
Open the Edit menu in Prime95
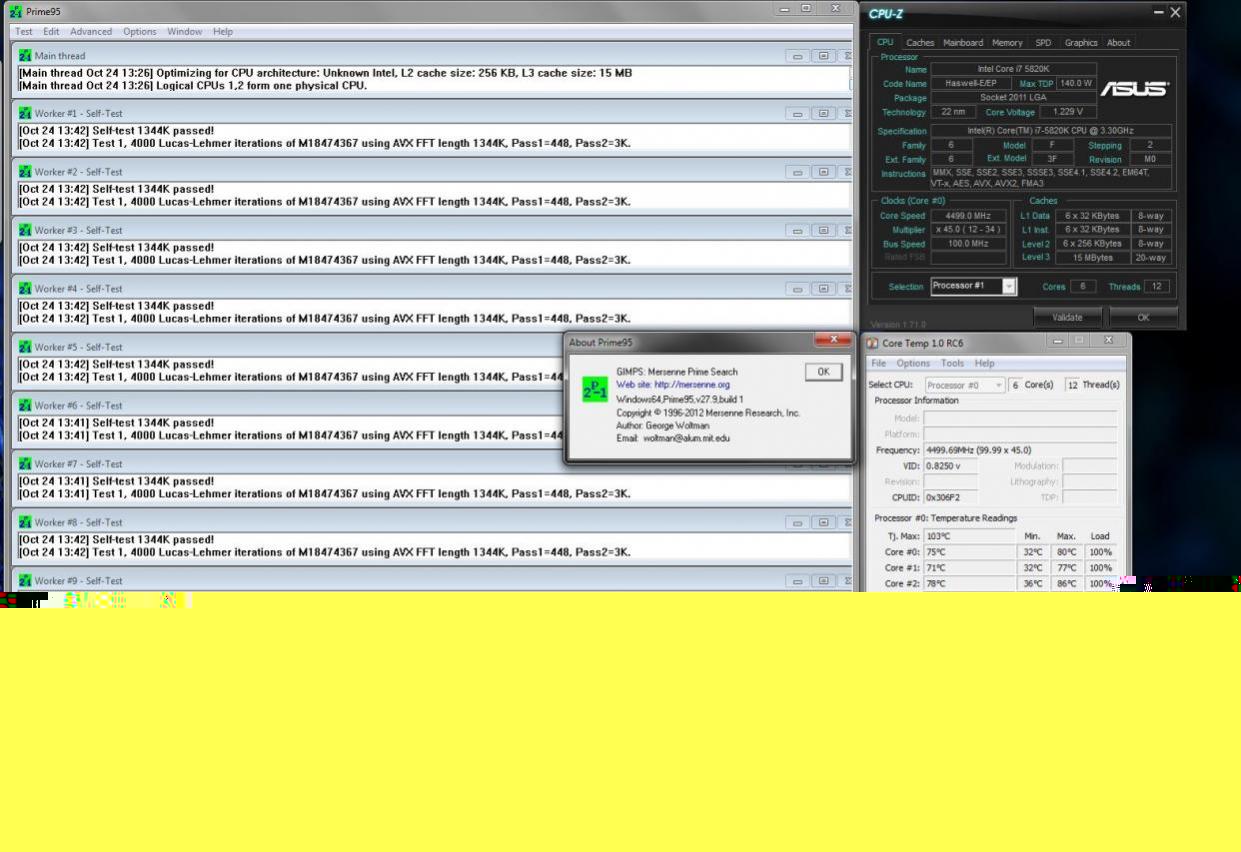(x=51, y=31)
